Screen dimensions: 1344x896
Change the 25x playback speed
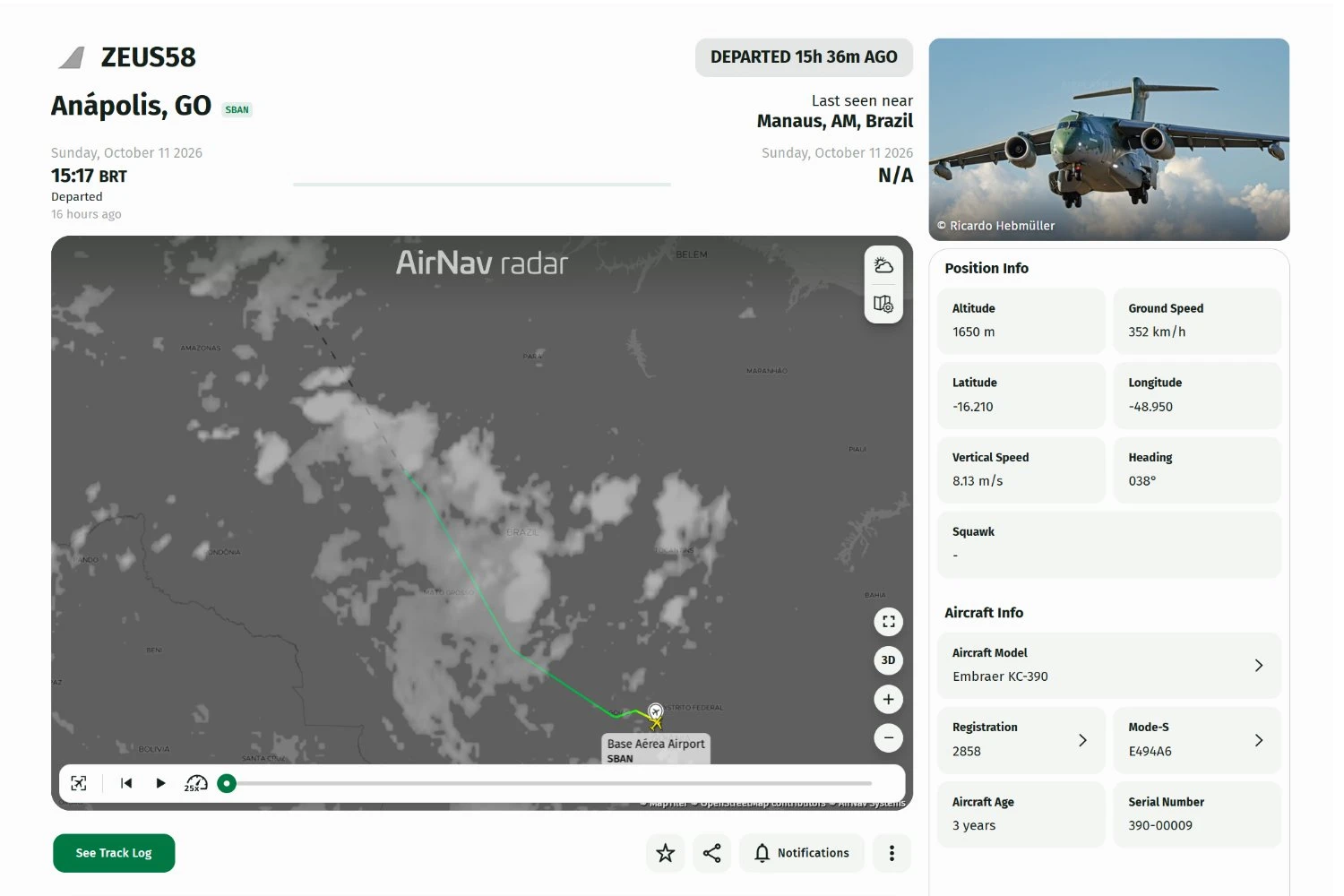(195, 783)
